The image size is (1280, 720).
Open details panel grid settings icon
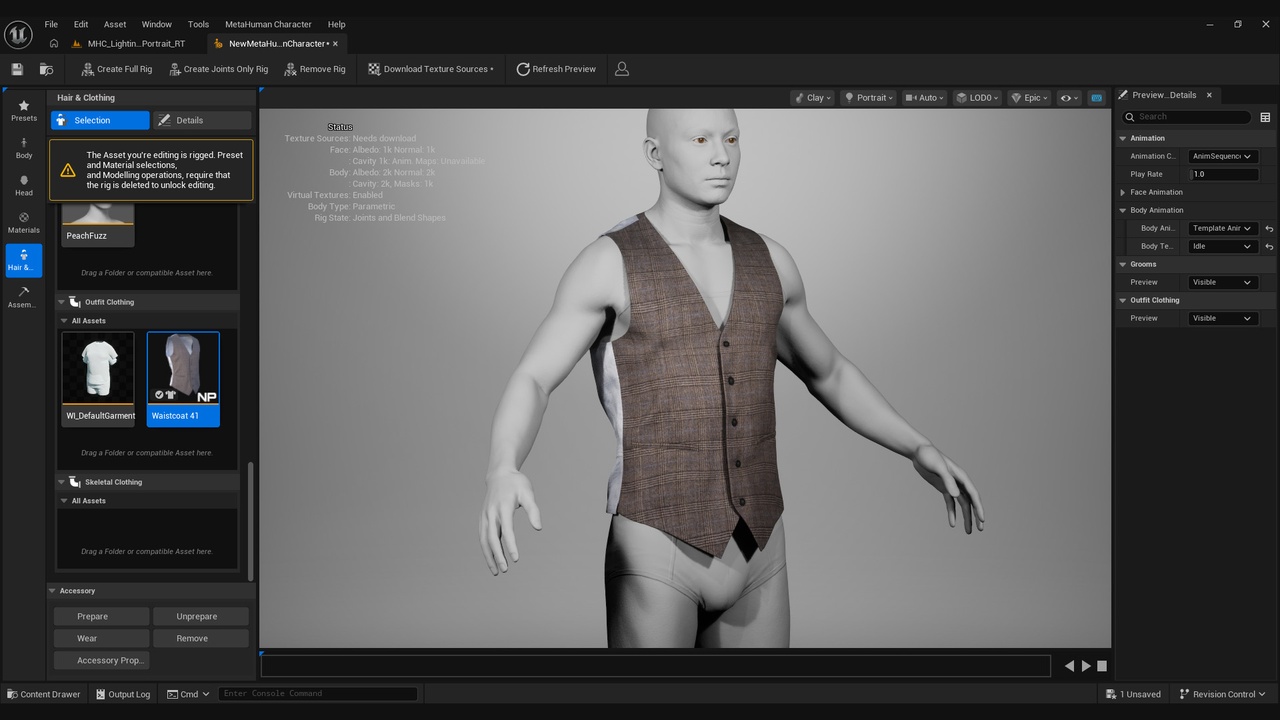(1265, 117)
